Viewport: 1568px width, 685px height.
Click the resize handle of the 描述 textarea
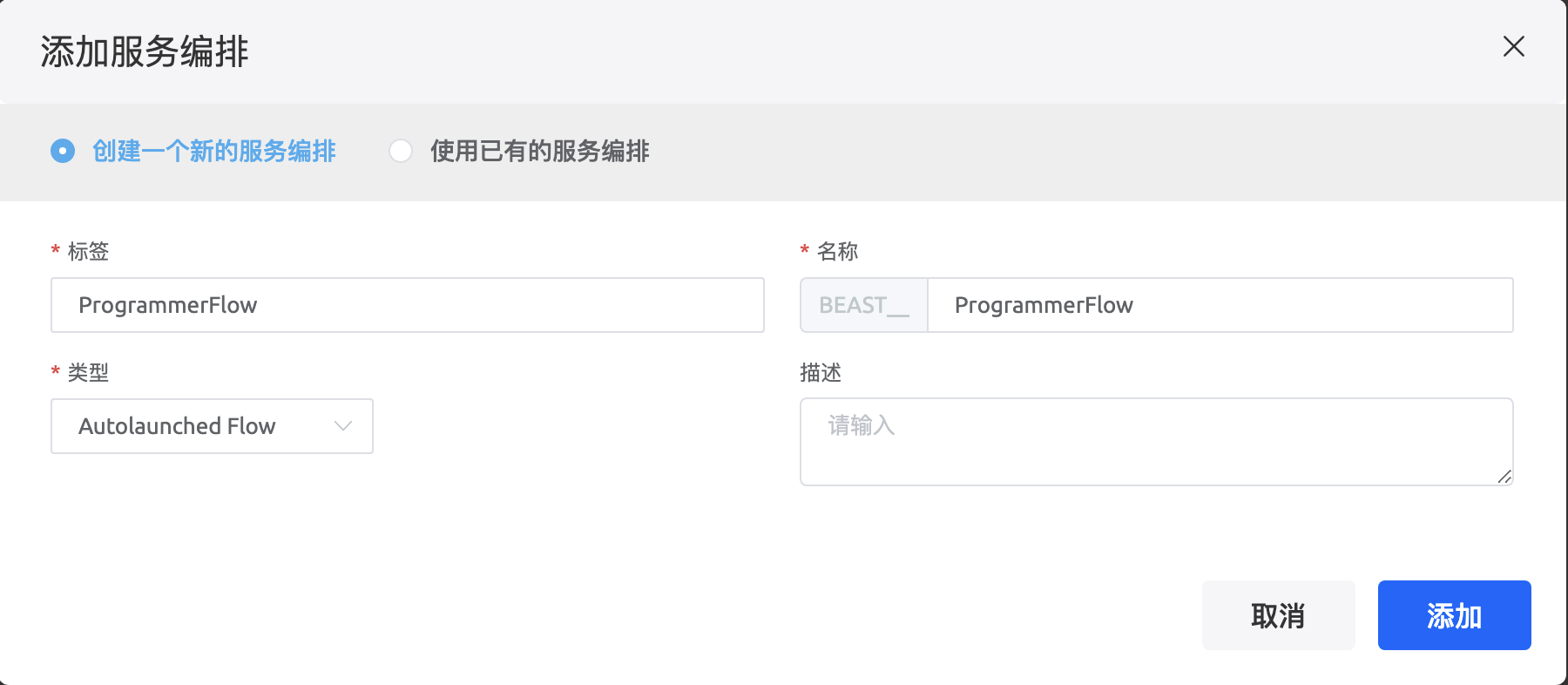1504,477
